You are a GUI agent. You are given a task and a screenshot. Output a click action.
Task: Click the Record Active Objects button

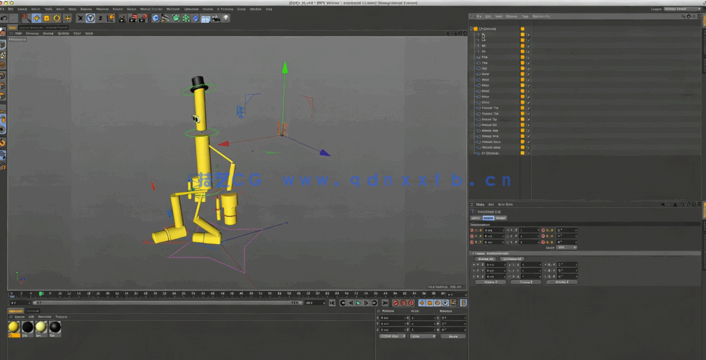tap(396, 303)
